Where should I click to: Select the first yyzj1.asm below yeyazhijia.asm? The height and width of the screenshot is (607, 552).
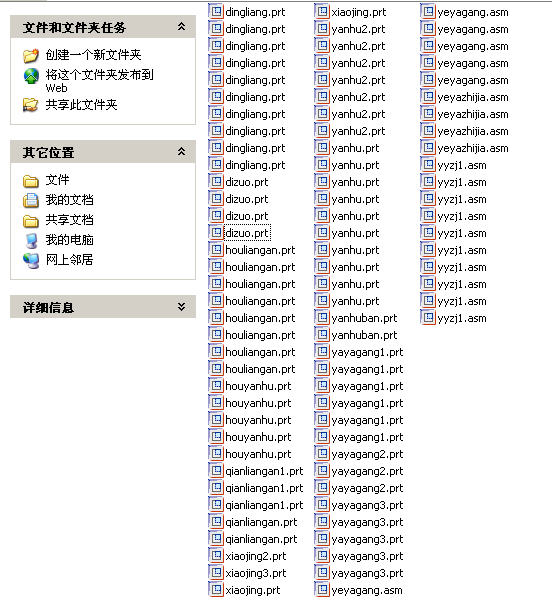[x=462, y=166]
